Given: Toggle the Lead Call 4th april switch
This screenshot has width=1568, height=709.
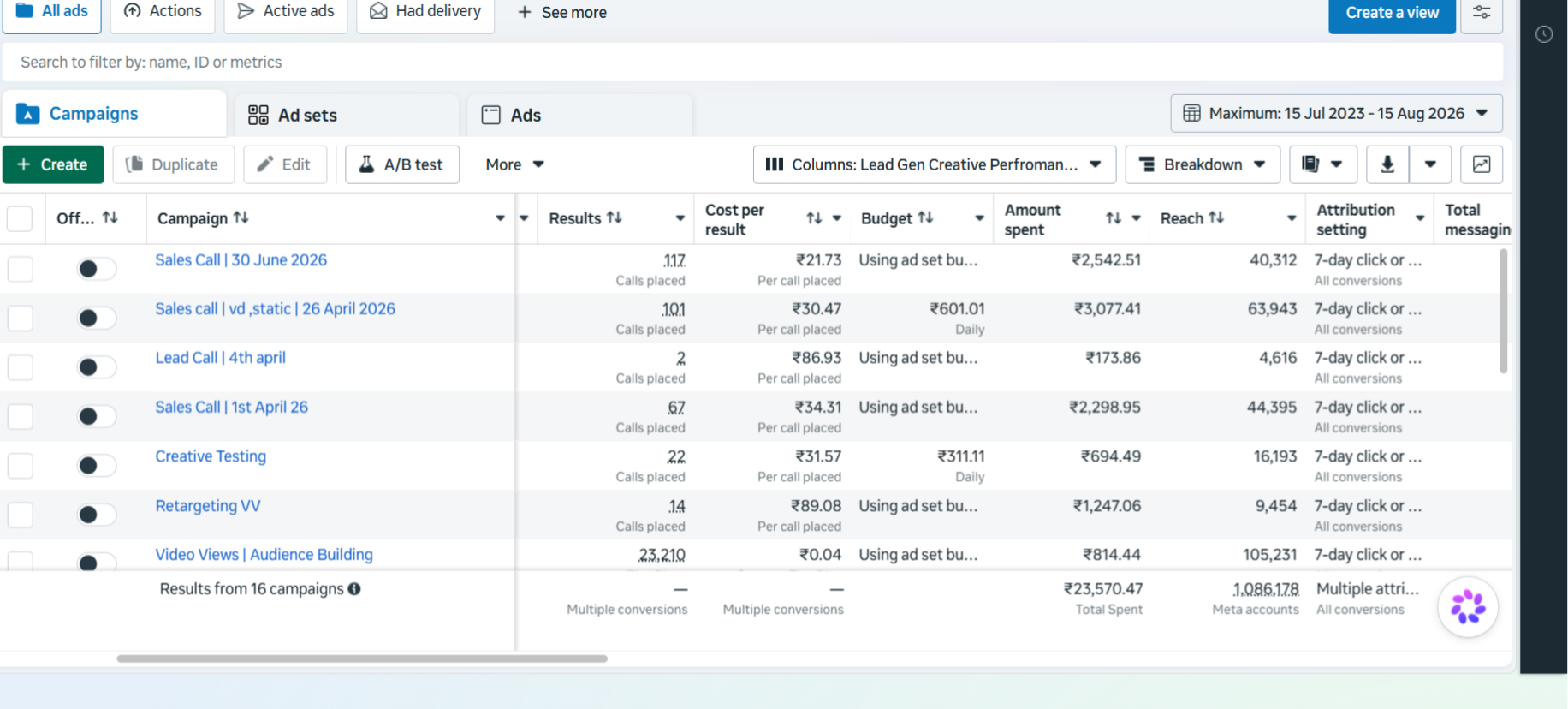Looking at the screenshot, I should click(x=95, y=367).
